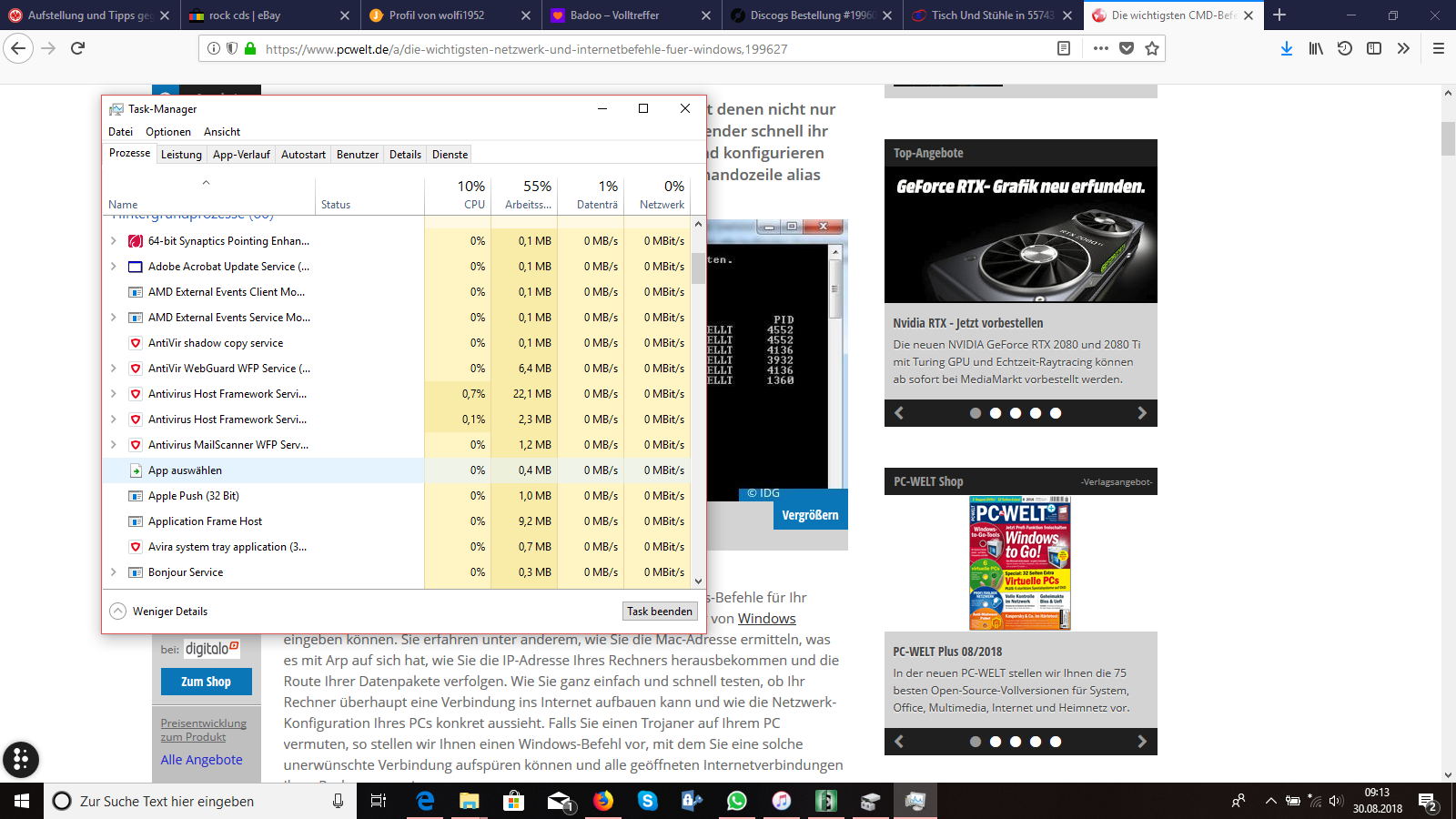The image size is (1456, 819).
Task: Switch to Details tab
Action: point(405,155)
